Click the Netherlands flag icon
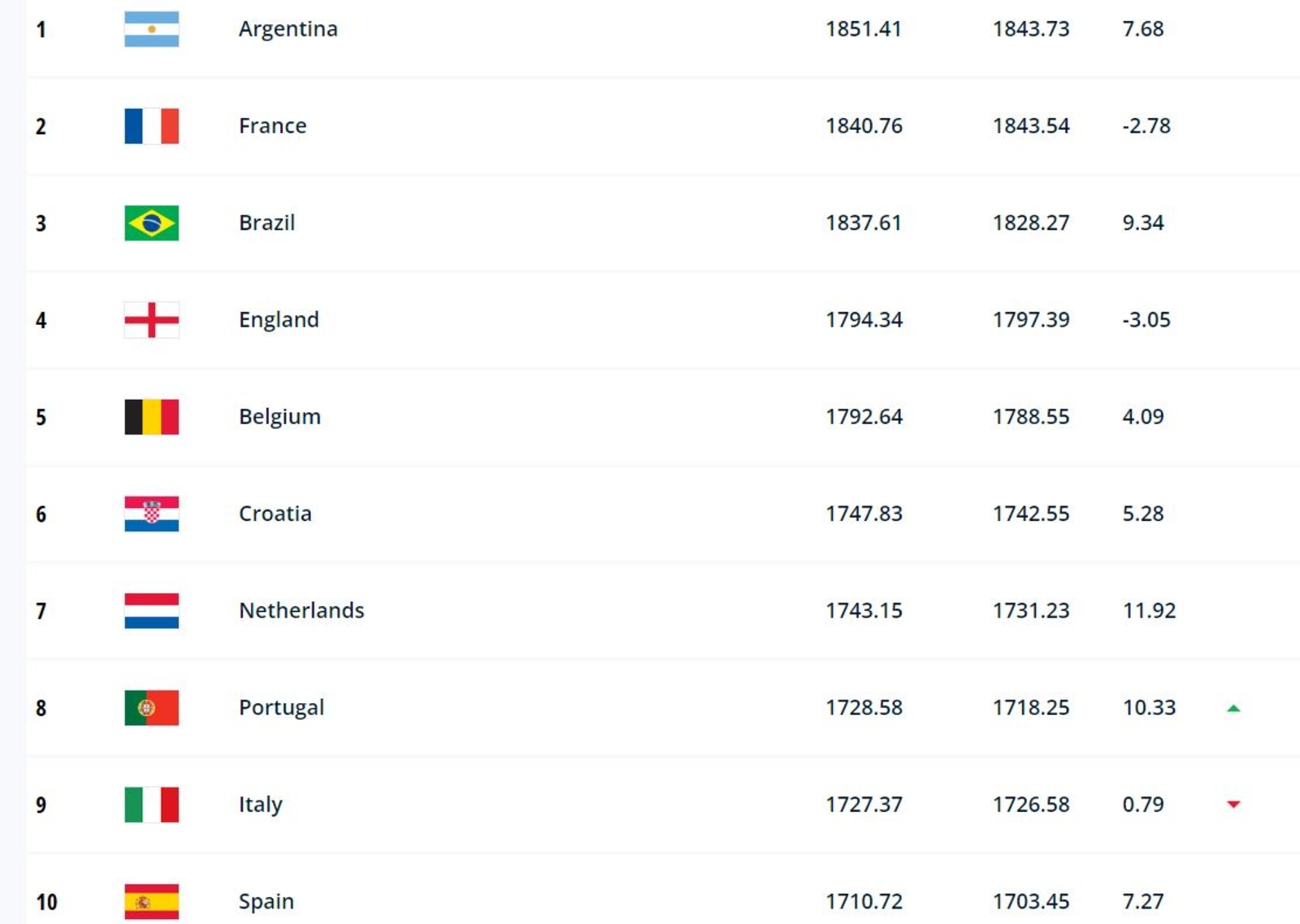The width and height of the screenshot is (1300, 924). click(151, 611)
